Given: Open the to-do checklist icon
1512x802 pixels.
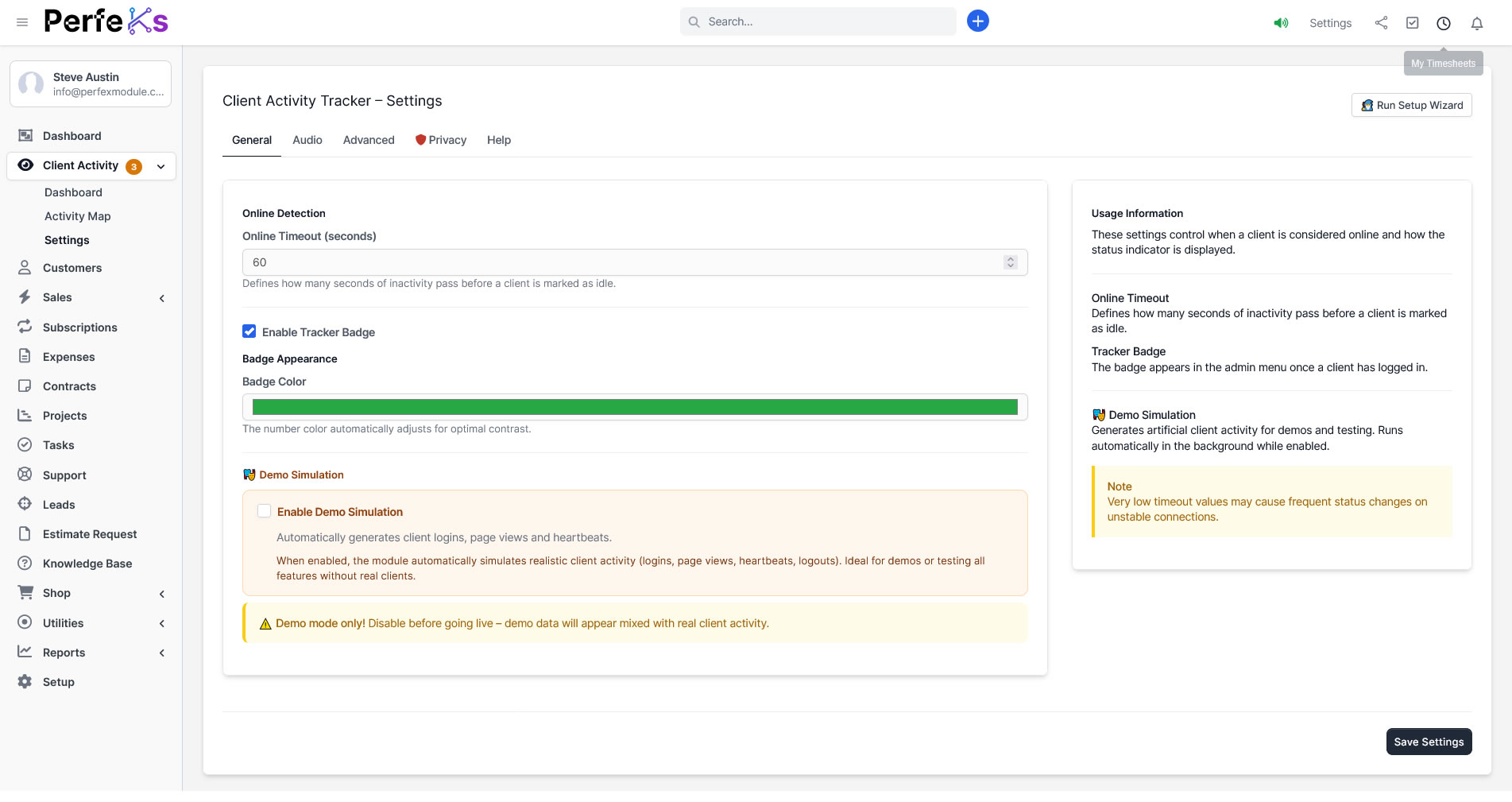Looking at the screenshot, I should click(x=1412, y=23).
